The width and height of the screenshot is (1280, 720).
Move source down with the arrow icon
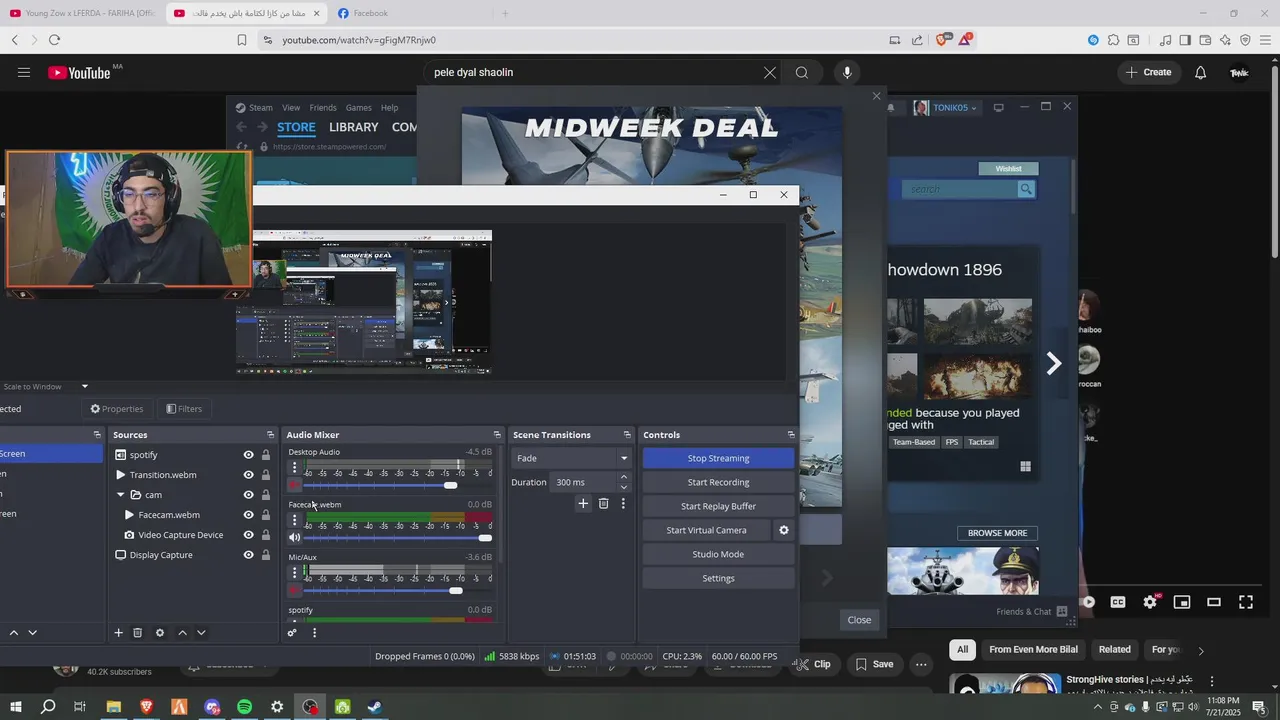coord(201,633)
